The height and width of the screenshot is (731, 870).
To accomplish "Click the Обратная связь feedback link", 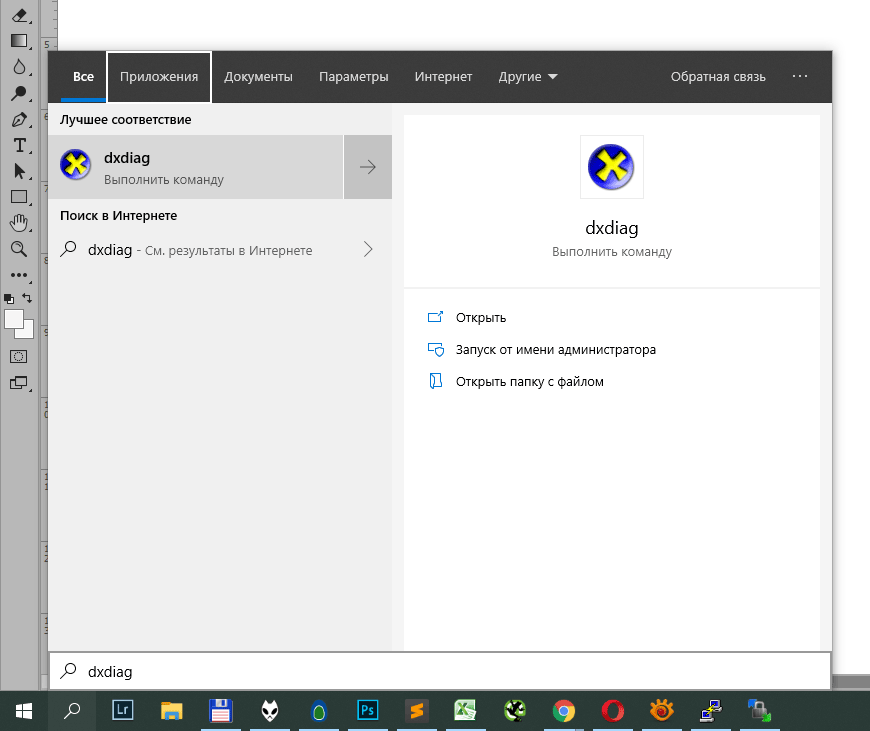I will pos(718,77).
